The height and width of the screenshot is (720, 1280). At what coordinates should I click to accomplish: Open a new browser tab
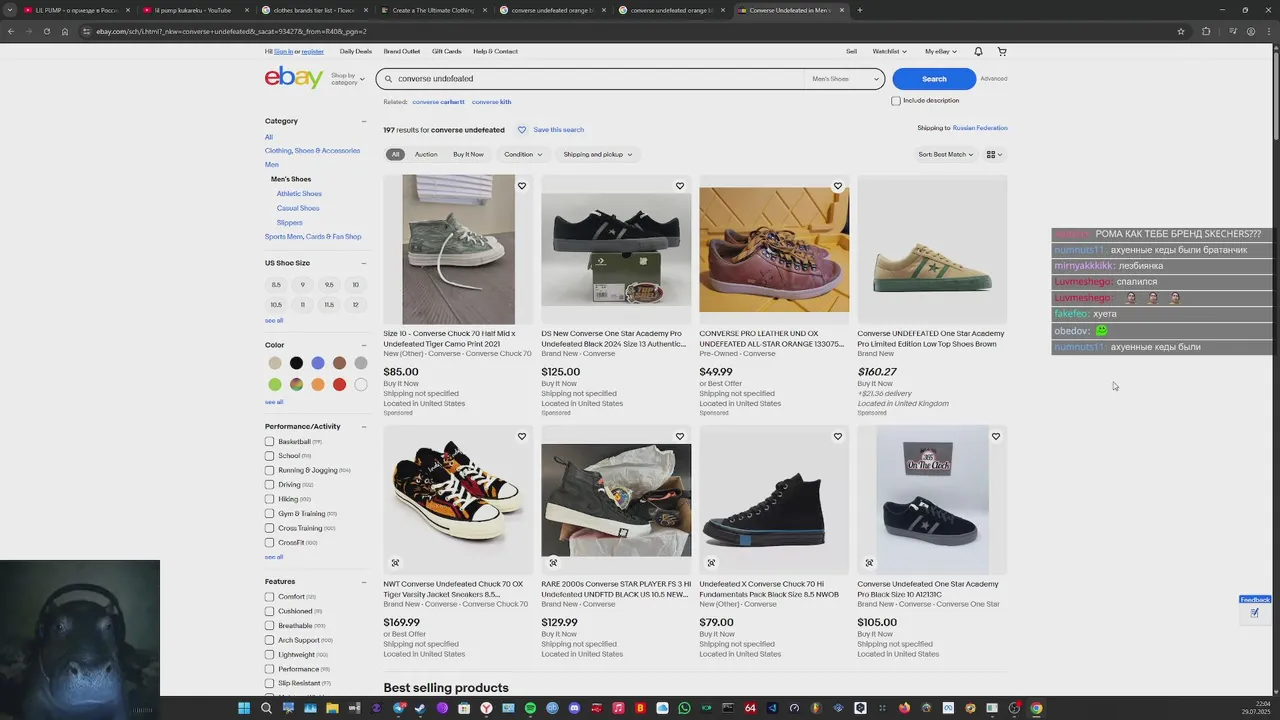coord(860,10)
